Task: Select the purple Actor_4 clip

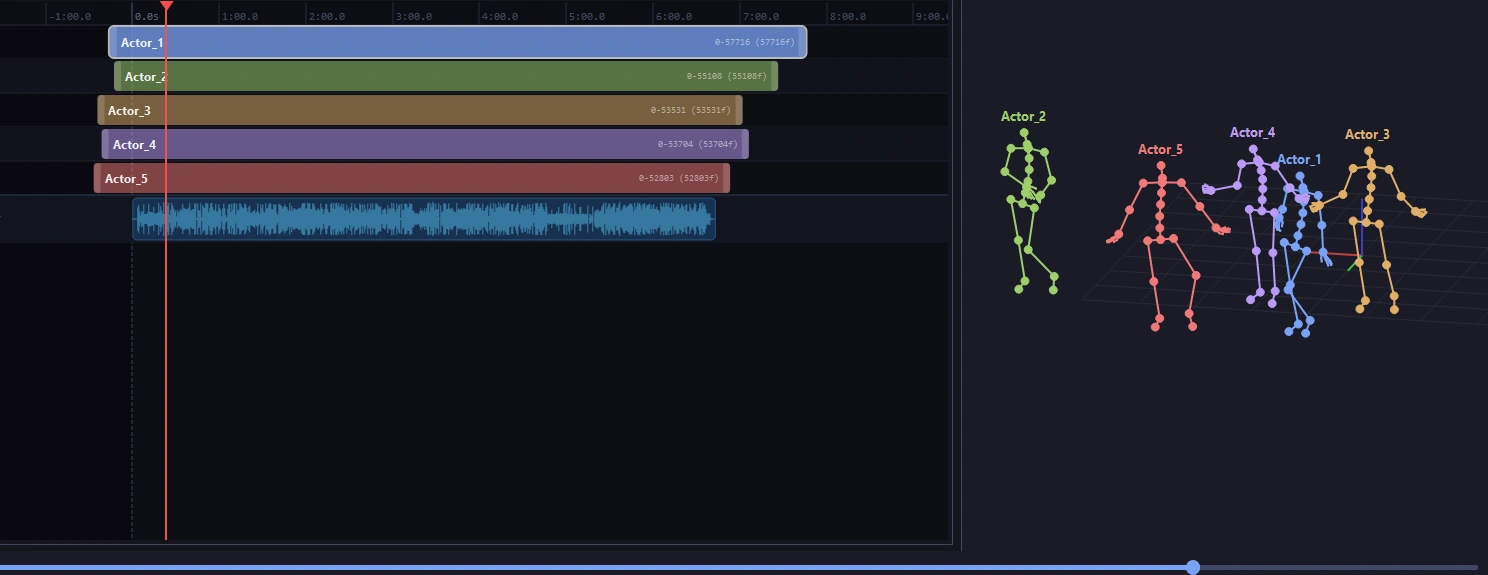Action: 425,144
